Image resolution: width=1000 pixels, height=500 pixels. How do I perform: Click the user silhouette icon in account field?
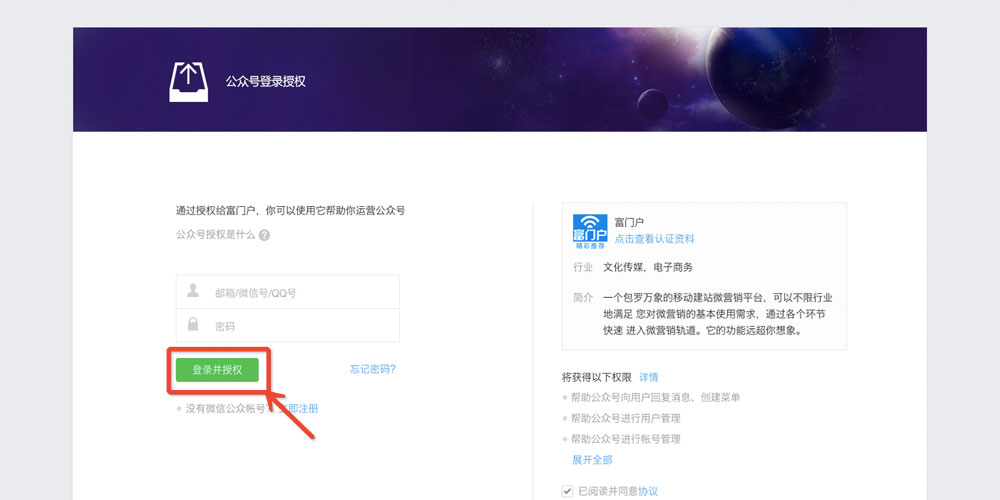coord(193,291)
